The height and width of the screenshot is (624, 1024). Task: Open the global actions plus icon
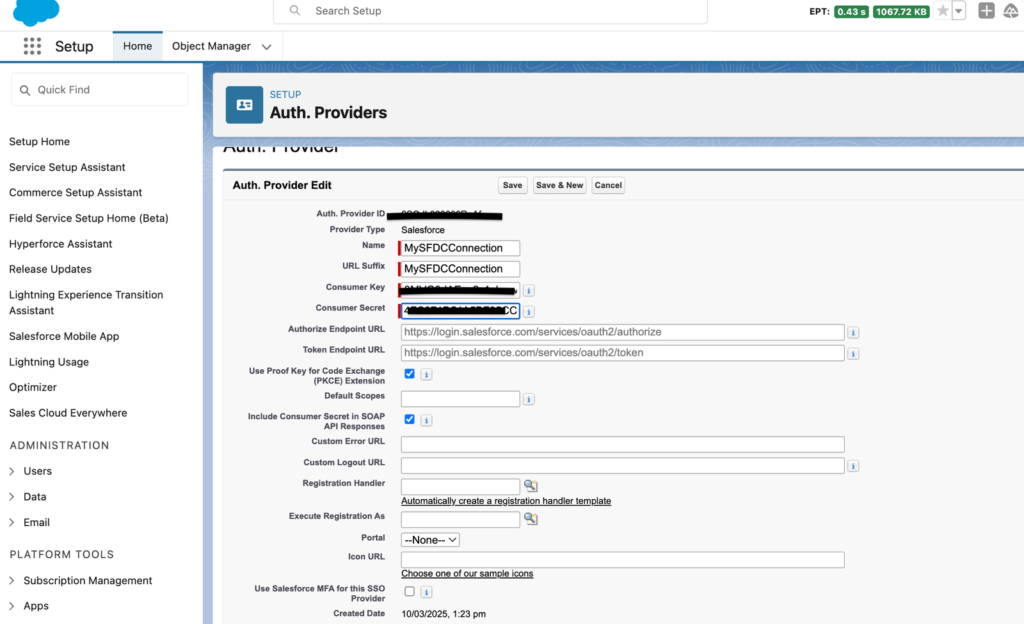click(986, 10)
